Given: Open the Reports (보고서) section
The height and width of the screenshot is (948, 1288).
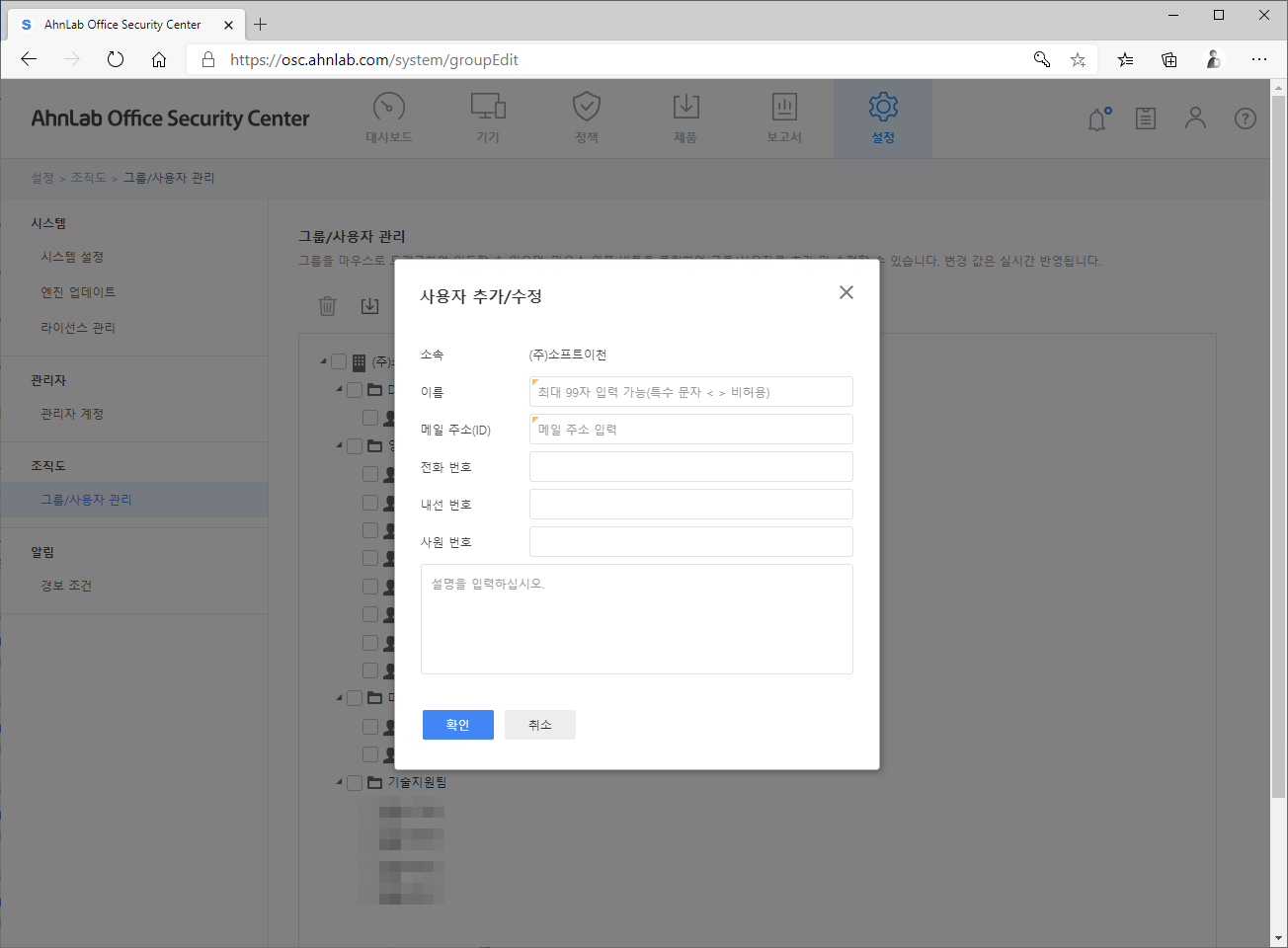Looking at the screenshot, I should 784,118.
